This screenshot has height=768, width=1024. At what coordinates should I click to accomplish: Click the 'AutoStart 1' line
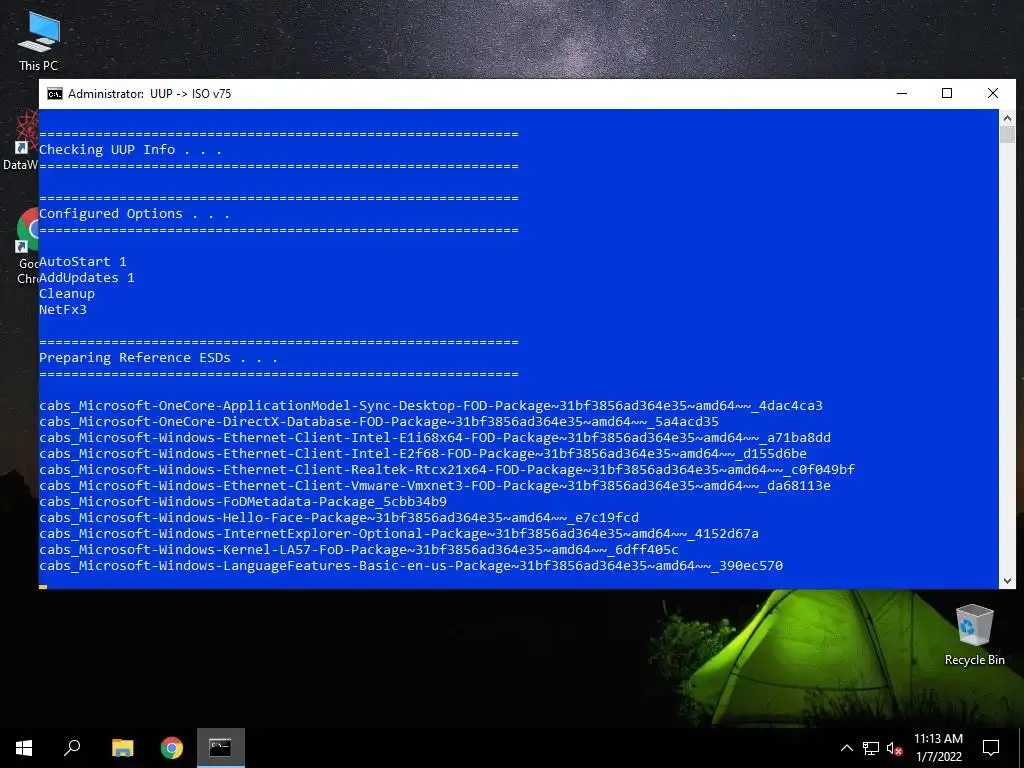[x=83, y=262]
